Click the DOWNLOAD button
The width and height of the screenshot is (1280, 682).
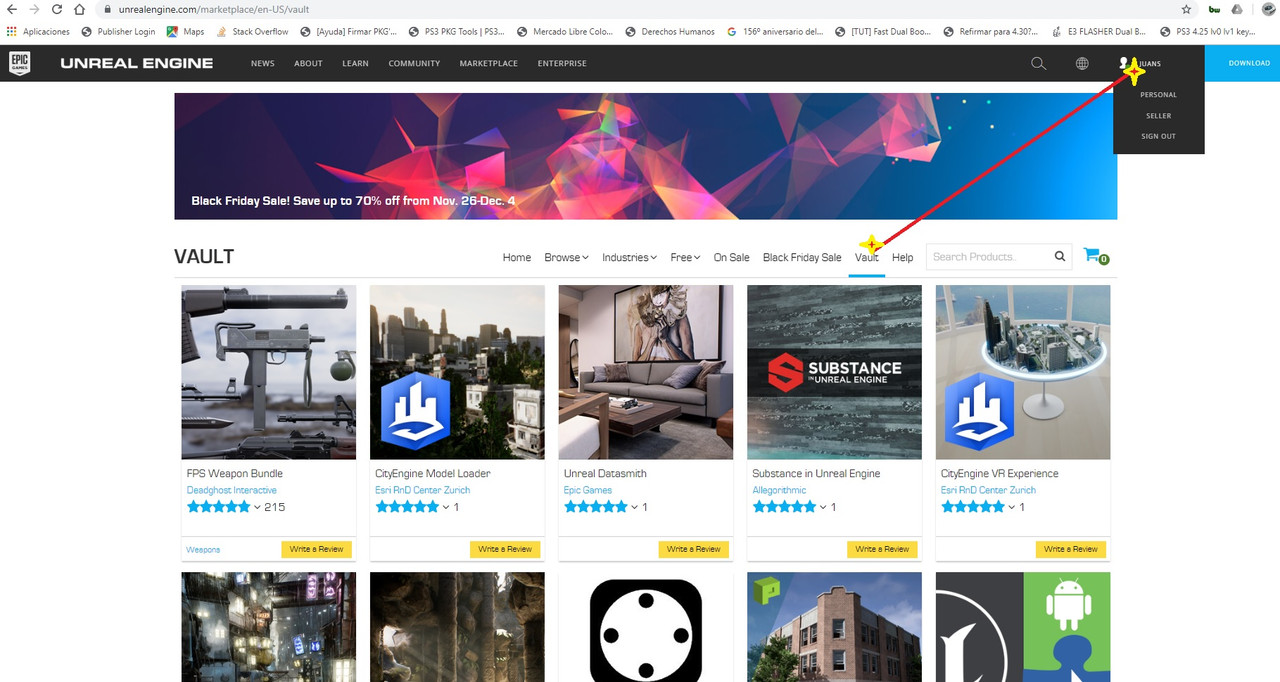1243,63
